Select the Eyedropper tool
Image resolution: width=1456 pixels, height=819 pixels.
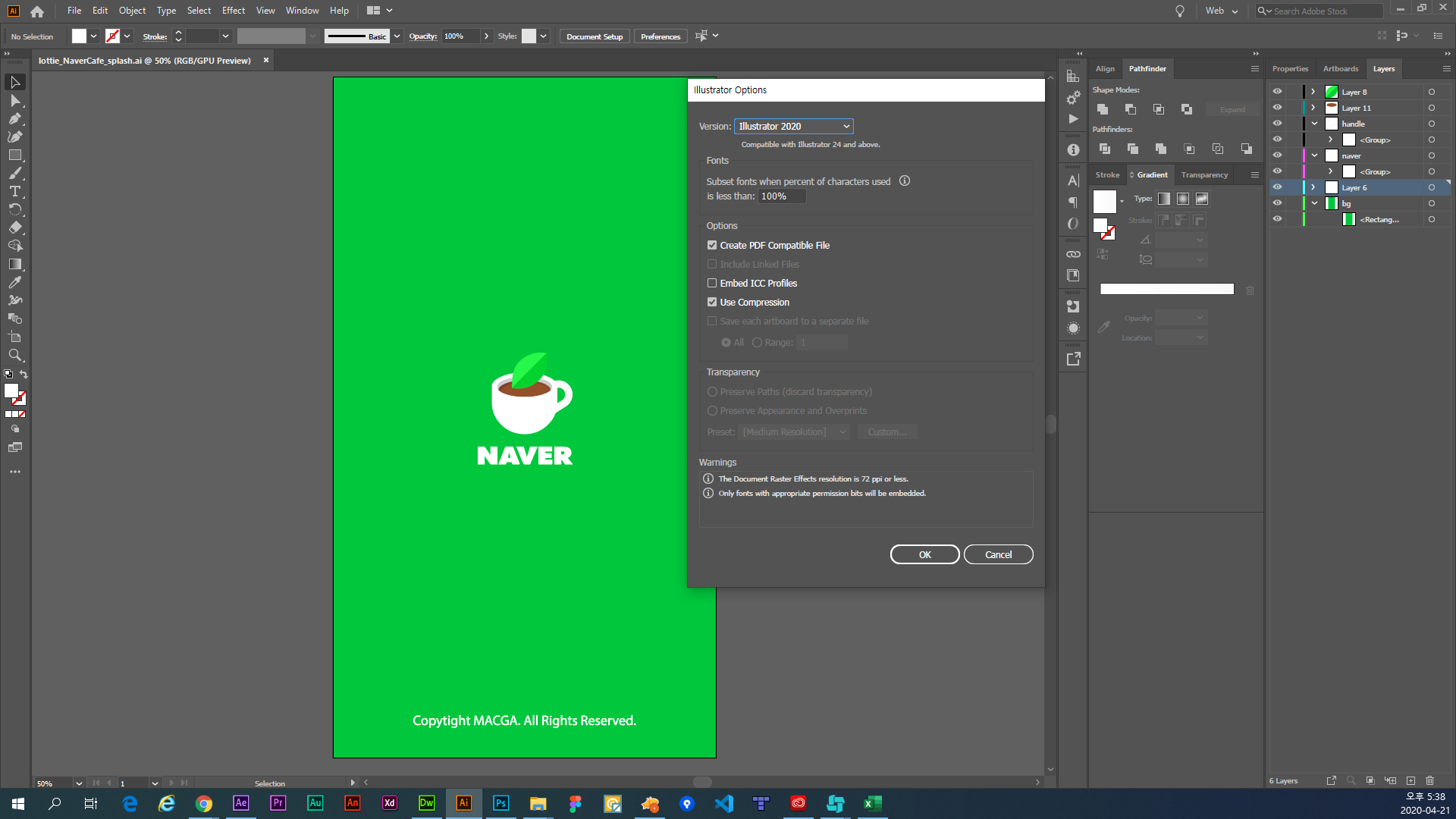coord(14,282)
